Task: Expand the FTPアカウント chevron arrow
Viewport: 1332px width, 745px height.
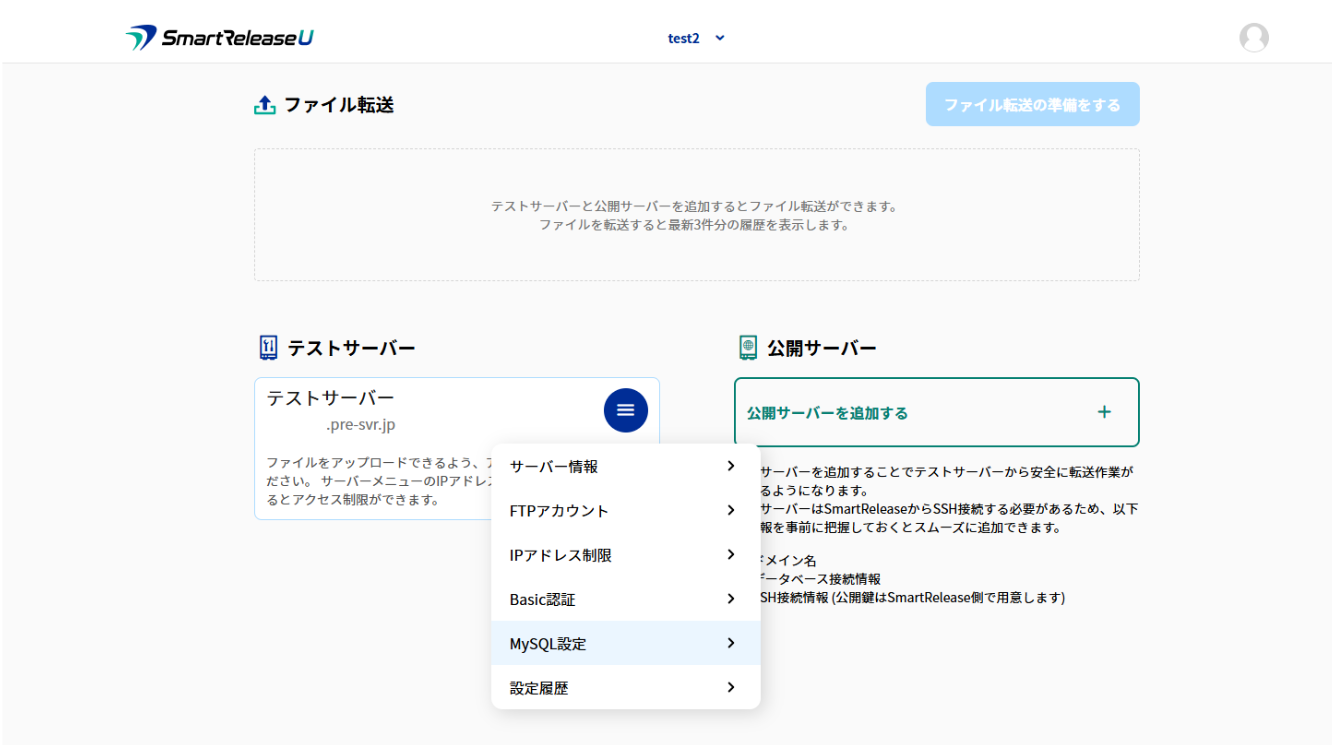Action: (x=731, y=510)
